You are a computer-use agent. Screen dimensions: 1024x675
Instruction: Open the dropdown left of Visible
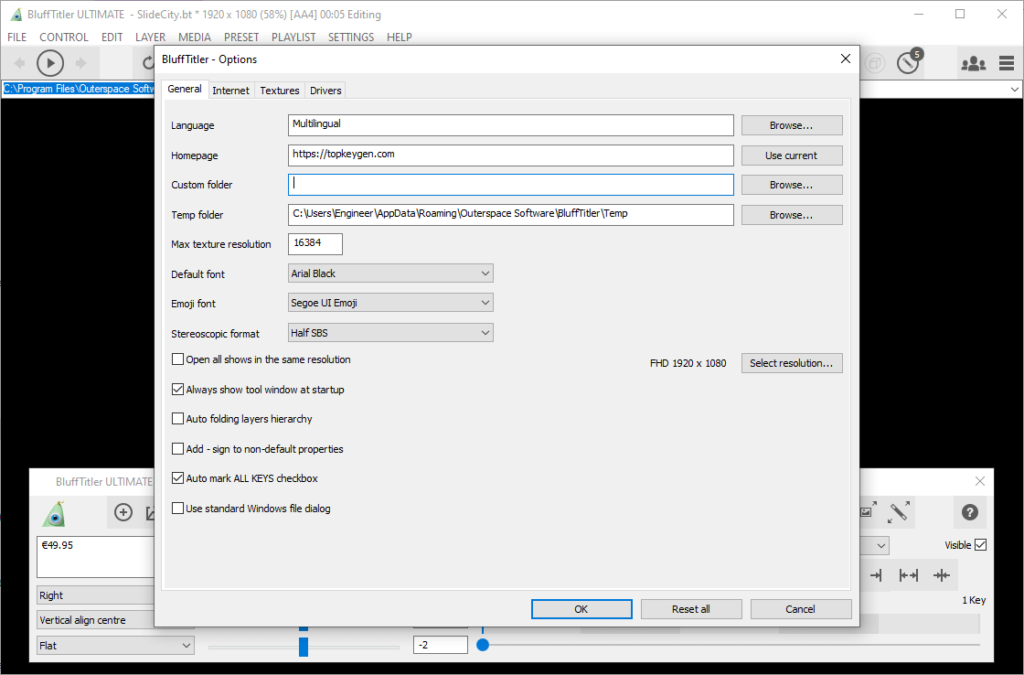(874, 545)
